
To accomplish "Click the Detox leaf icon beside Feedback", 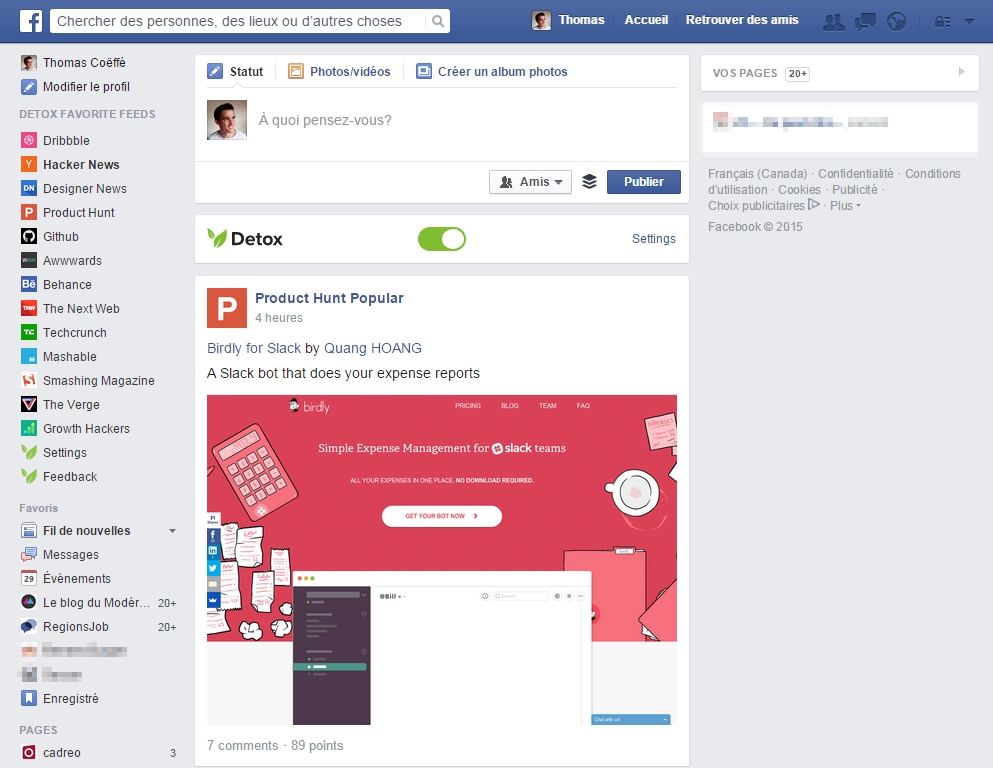I will tap(29, 476).
